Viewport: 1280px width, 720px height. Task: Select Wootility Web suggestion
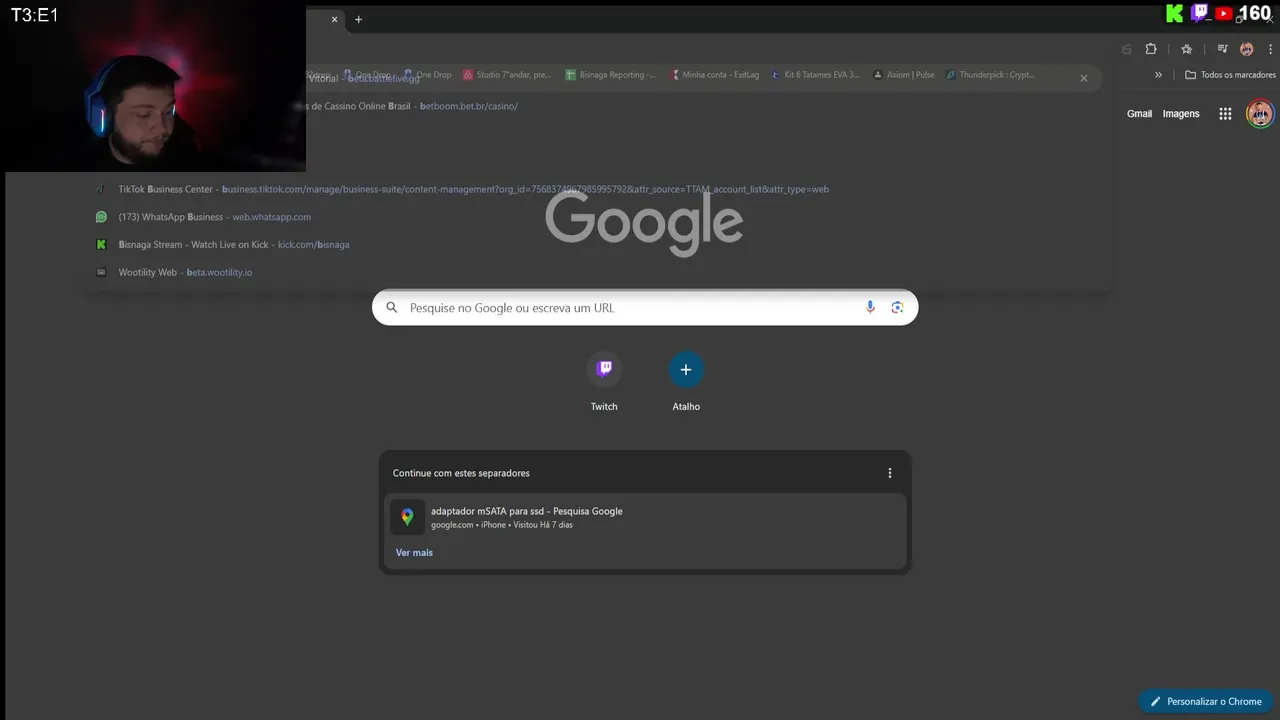click(x=598, y=272)
